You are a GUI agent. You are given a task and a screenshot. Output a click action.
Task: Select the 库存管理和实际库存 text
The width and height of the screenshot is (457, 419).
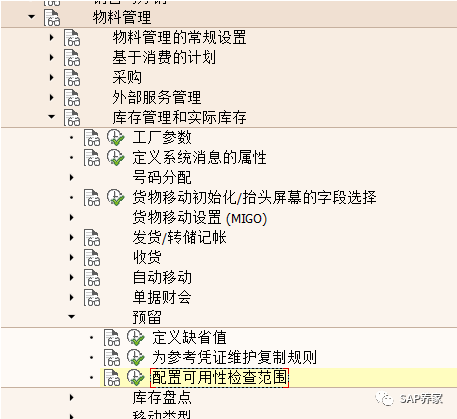(x=179, y=117)
